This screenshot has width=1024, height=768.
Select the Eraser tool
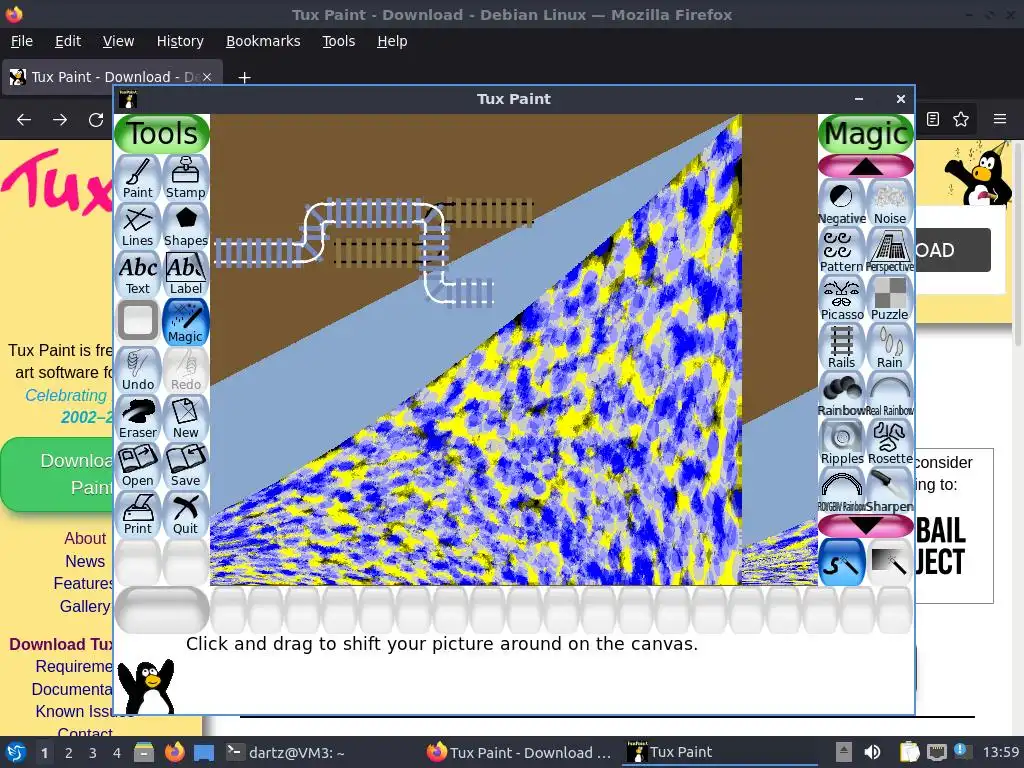tap(138, 418)
